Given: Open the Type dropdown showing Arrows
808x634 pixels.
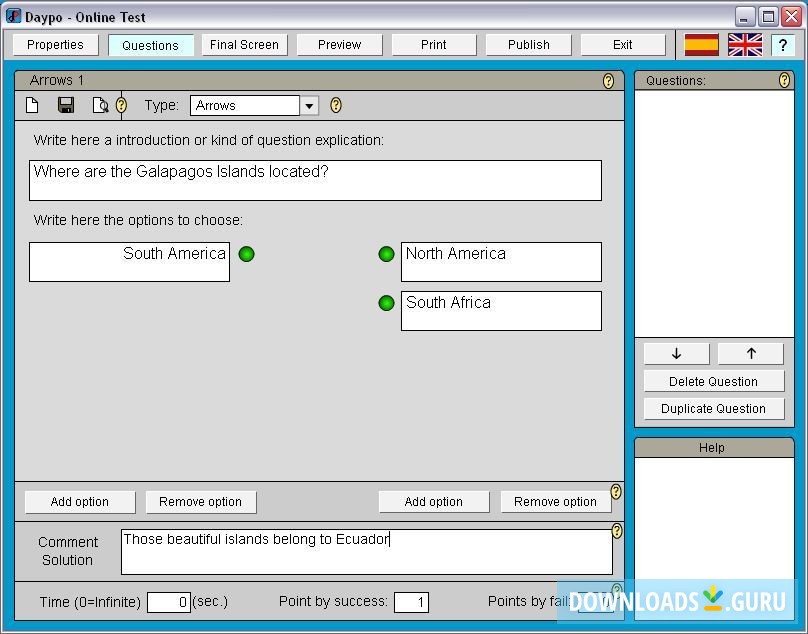Looking at the screenshot, I should coord(309,104).
